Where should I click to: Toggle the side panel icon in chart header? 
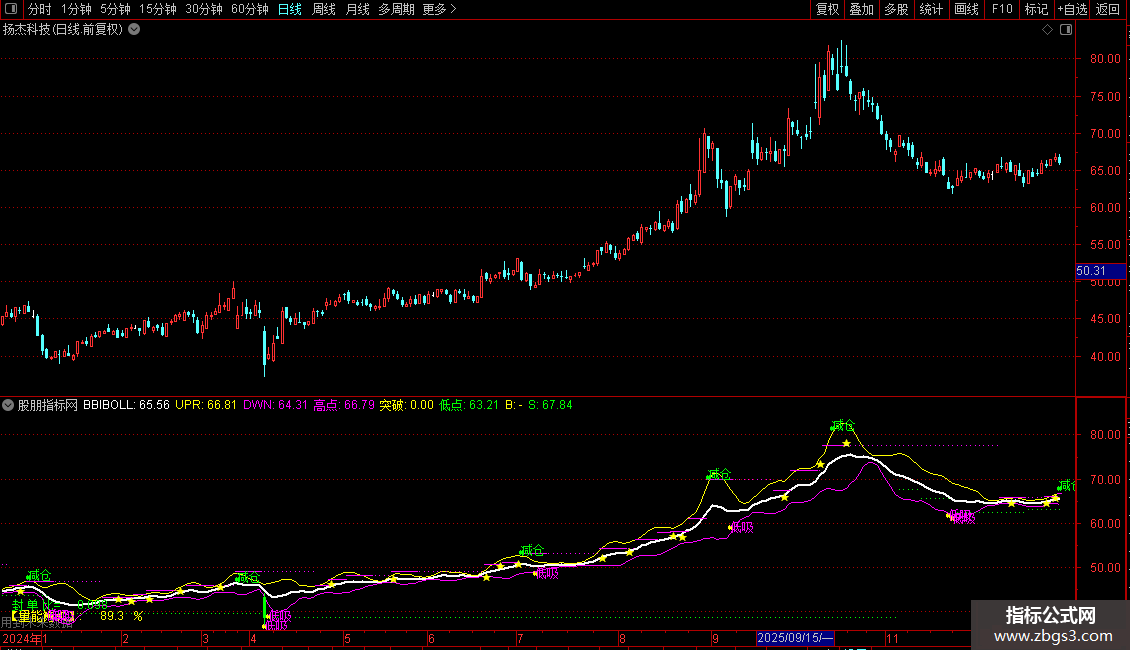[x=1066, y=30]
